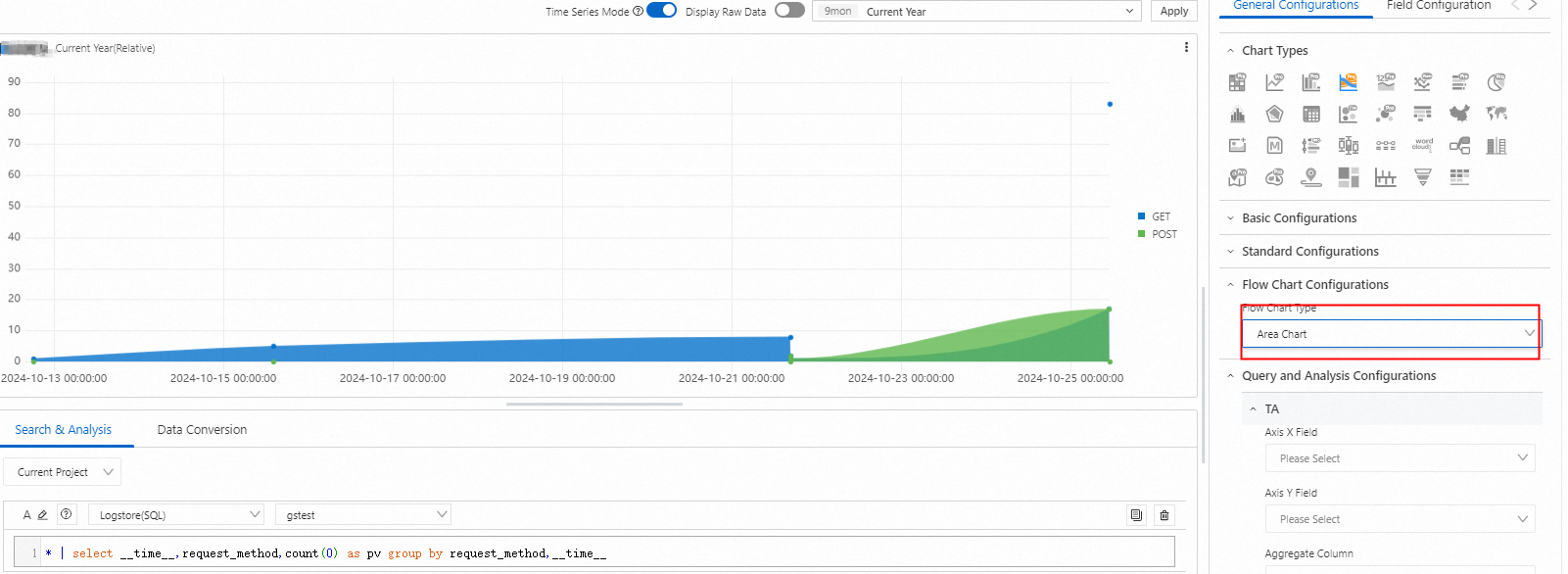1568x574 pixels.
Task: Select the line chart Pro icon
Action: click(x=1274, y=82)
